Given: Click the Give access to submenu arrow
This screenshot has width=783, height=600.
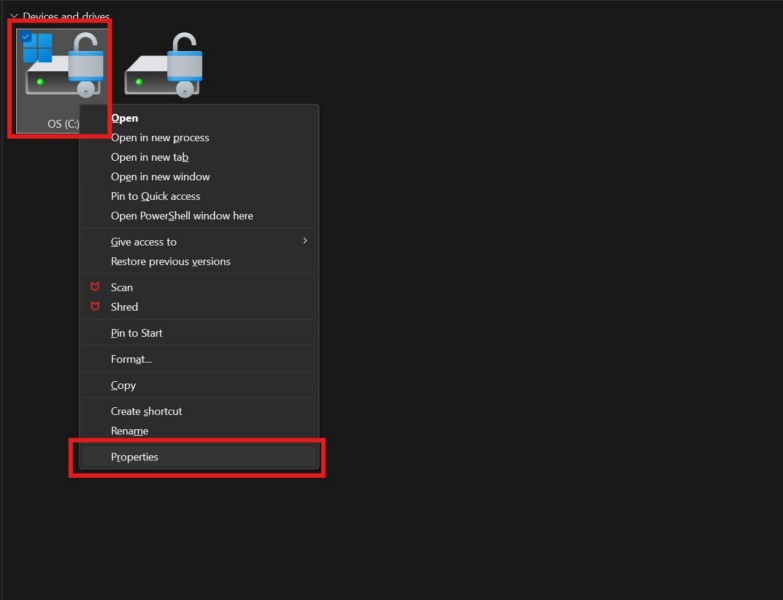Looking at the screenshot, I should (305, 241).
